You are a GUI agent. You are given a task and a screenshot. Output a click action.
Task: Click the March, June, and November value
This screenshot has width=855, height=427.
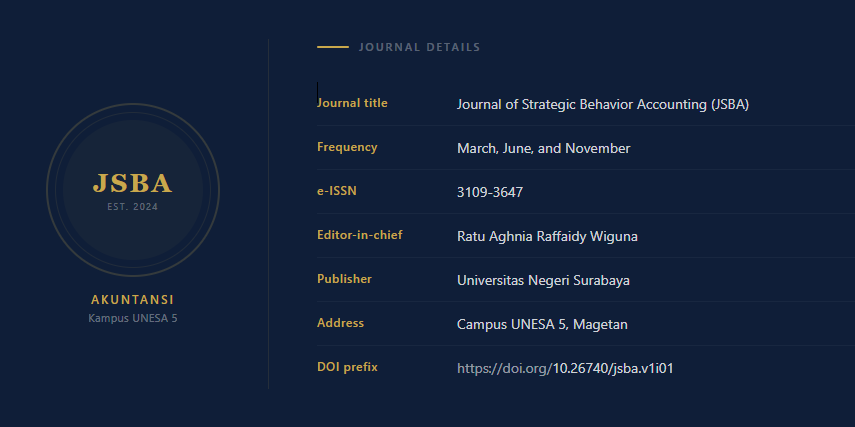pyautogui.click(x=543, y=148)
